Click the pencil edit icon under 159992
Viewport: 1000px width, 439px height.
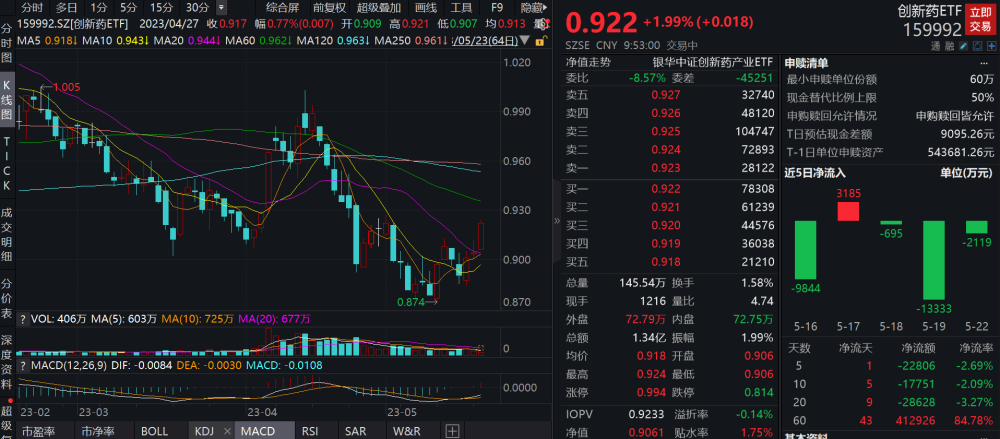(x=963, y=46)
